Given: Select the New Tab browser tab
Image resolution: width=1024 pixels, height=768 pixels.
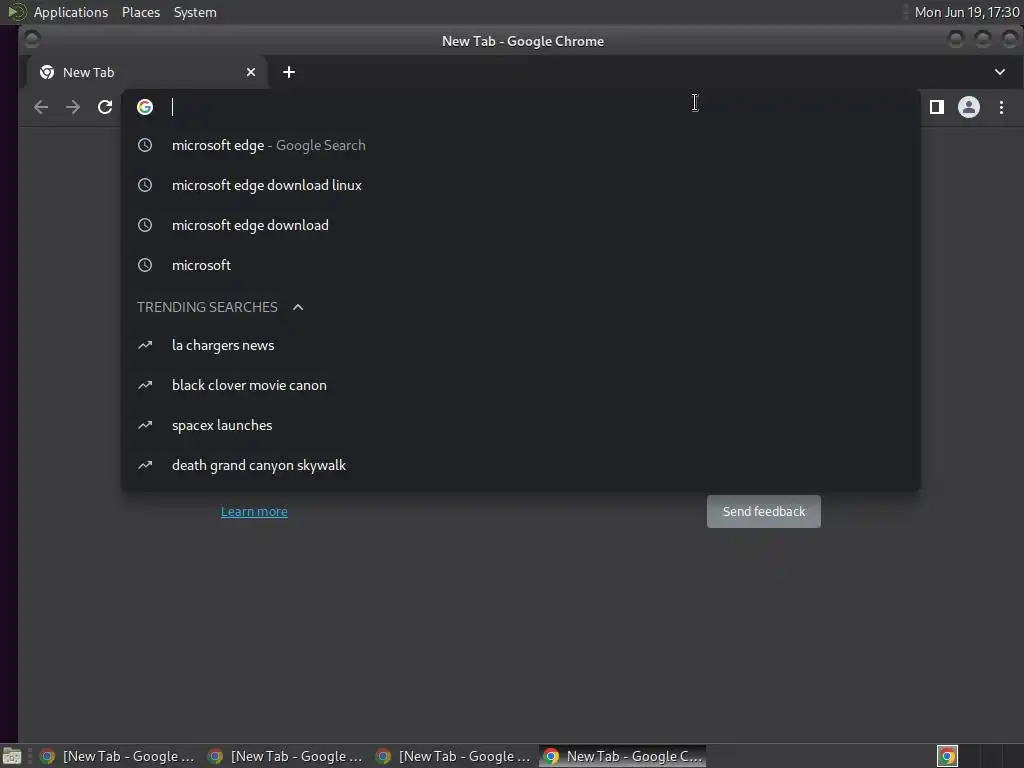Looking at the screenshot, I should coord(147,72).
